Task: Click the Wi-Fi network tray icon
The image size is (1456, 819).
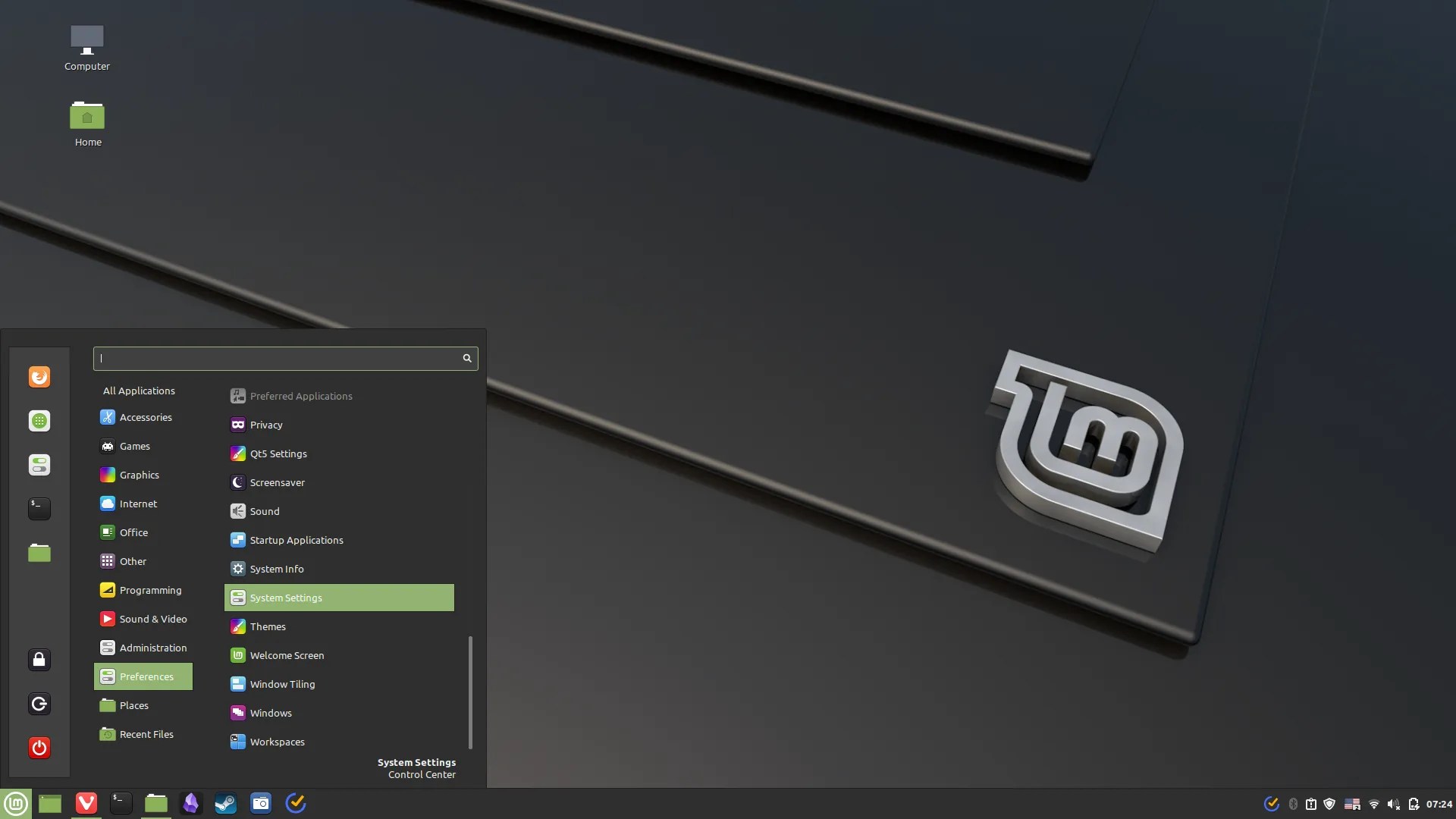Action: coord(1373,804)
